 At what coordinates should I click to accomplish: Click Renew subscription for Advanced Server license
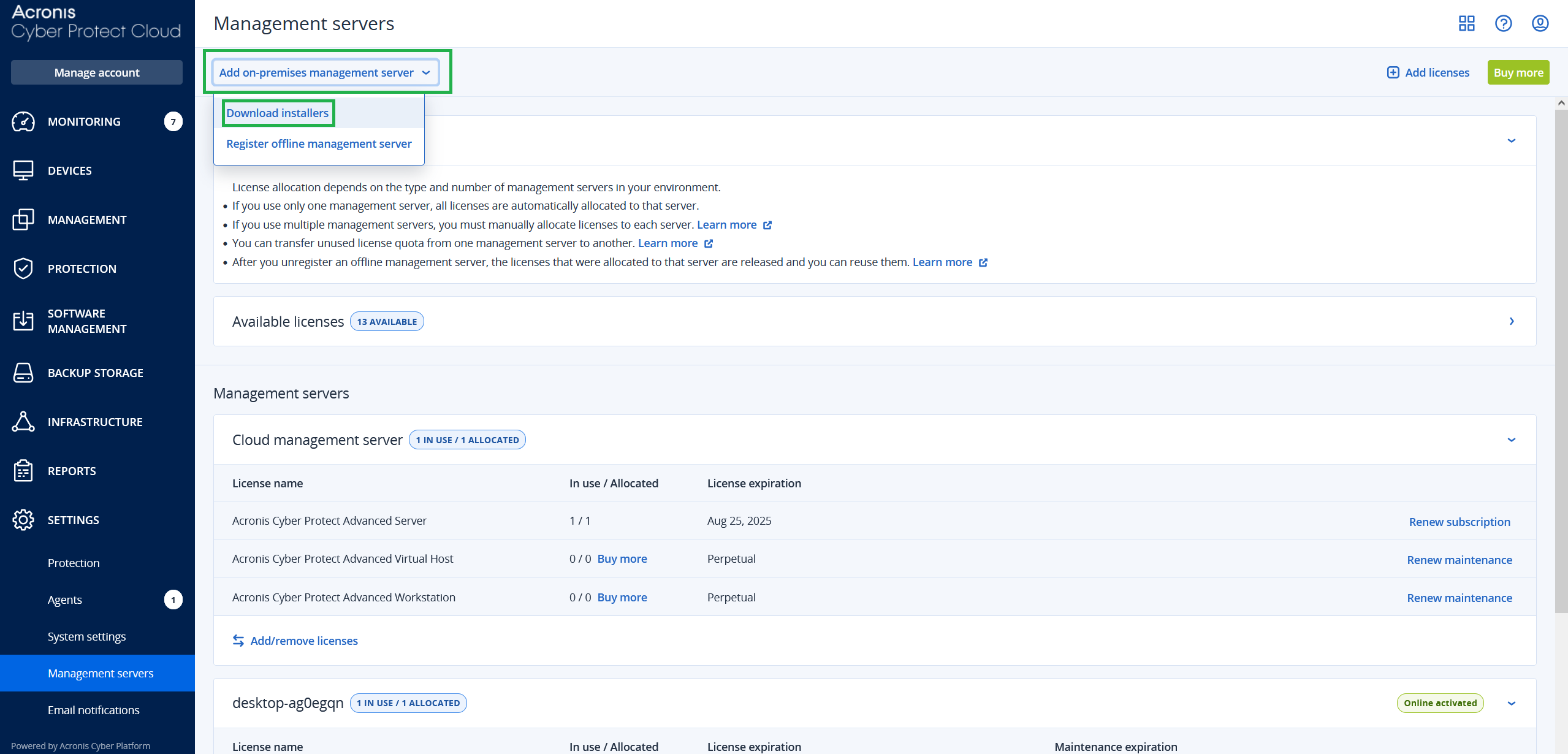pos(1459,522)
